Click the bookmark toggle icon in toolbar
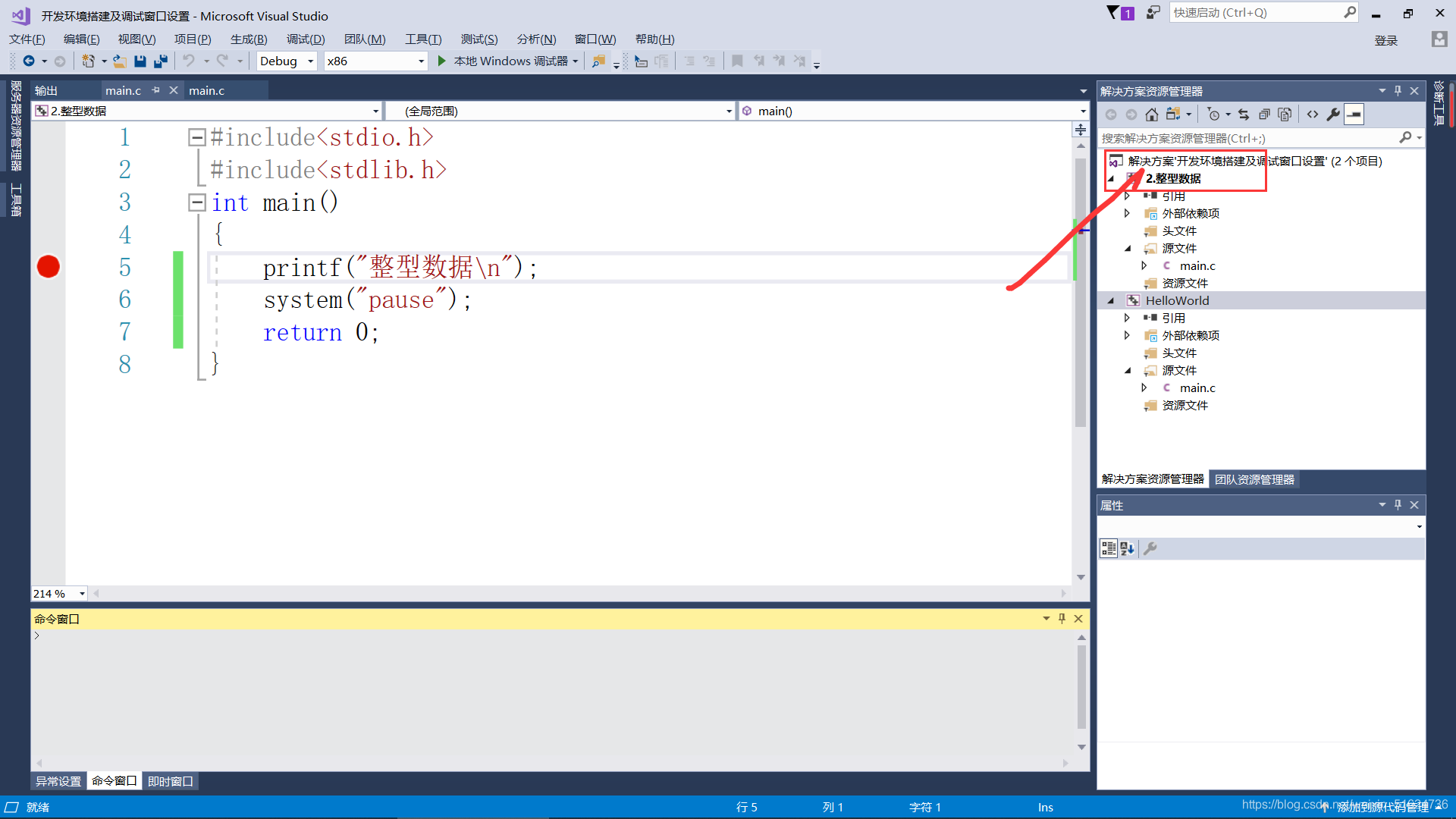 click(x=737, y=61)
